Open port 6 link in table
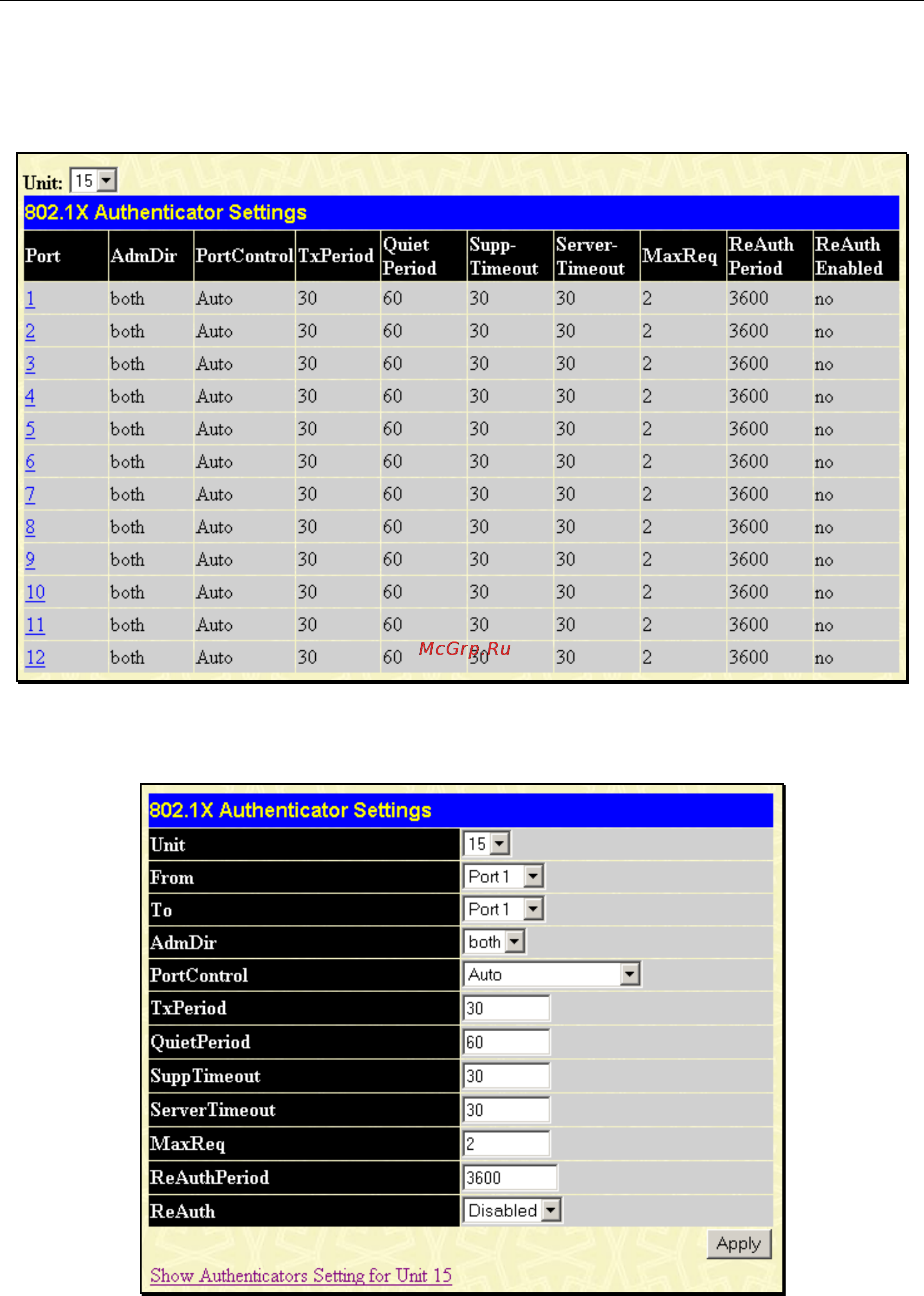924x1296 pixels. coord(30,462)
